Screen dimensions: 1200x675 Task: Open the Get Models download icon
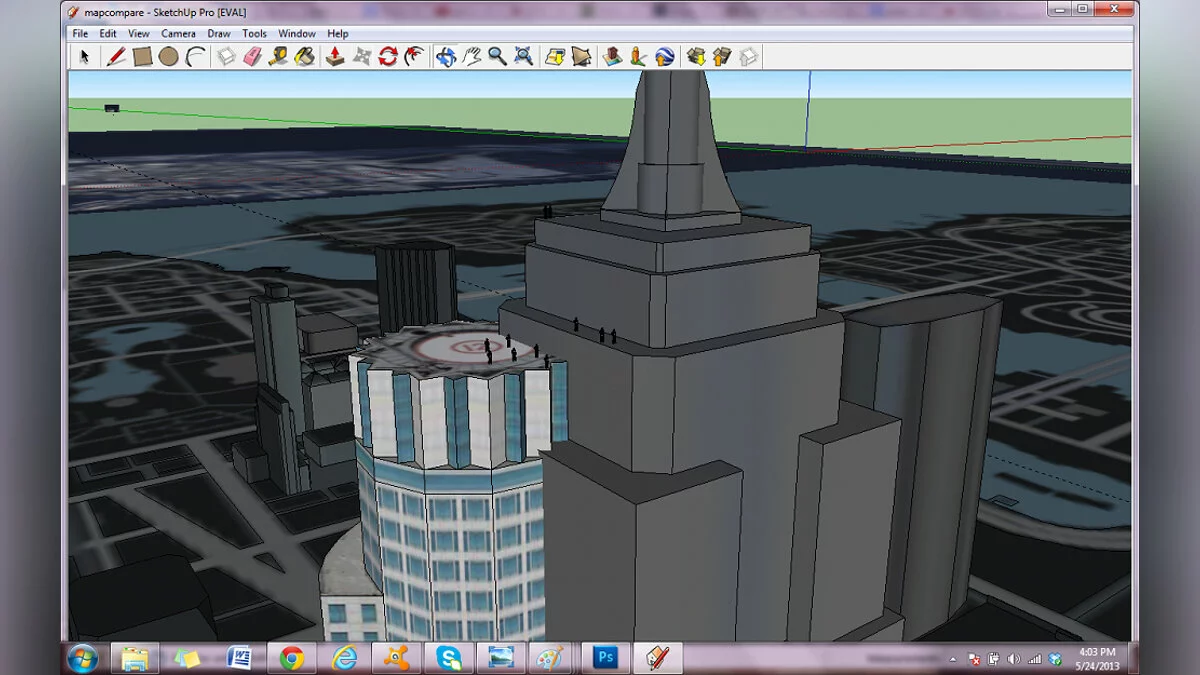(696, 57)
